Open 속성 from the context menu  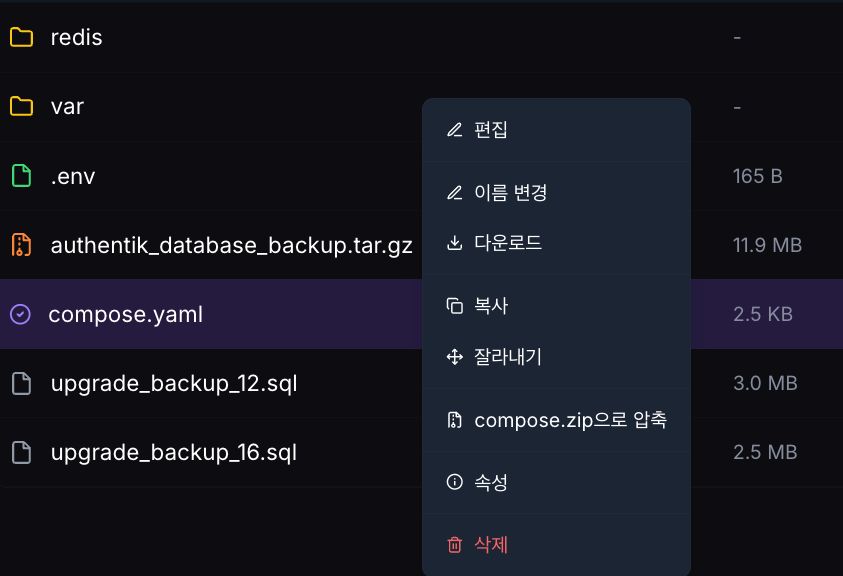(x=492, y=482)
